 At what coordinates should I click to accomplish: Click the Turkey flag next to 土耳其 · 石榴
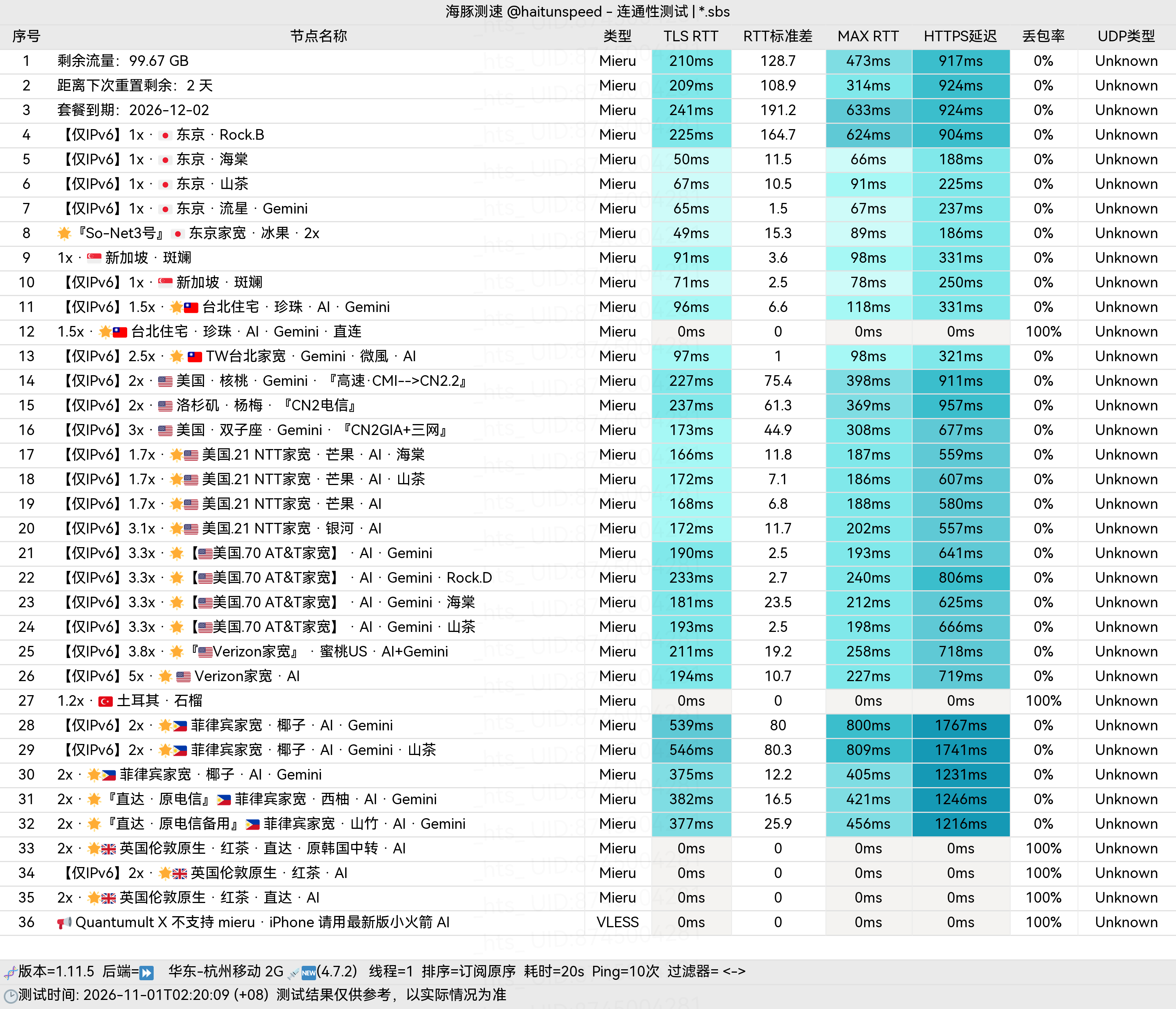tap(106, 701)
